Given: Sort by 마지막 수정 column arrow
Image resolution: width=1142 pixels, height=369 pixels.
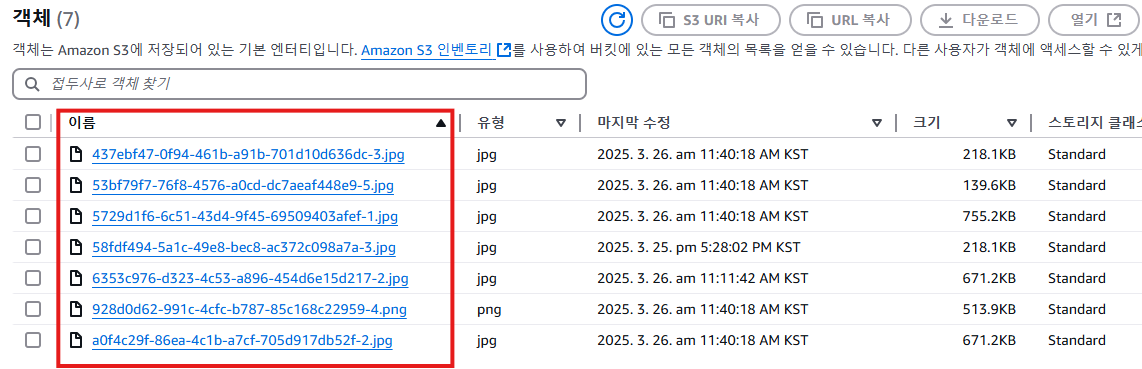Looking at the screenshot, I should [x=877, y=123].
